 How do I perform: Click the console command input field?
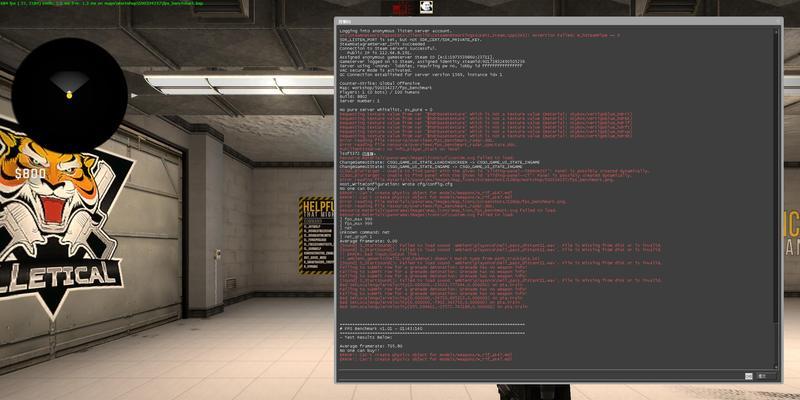pos(540,377)
